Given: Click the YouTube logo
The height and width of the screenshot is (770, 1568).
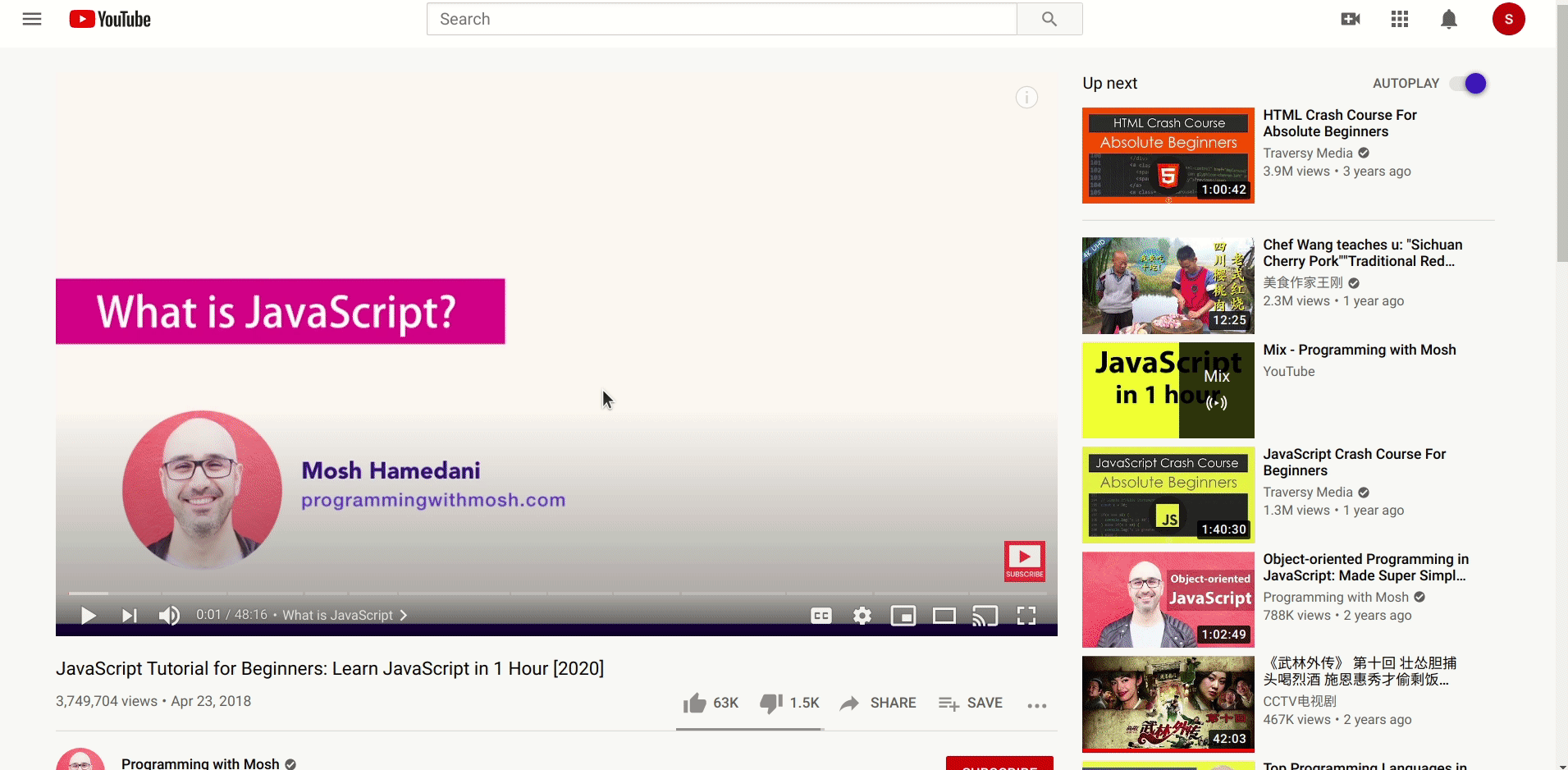Looking at the screenshot, I should point(110,19).
